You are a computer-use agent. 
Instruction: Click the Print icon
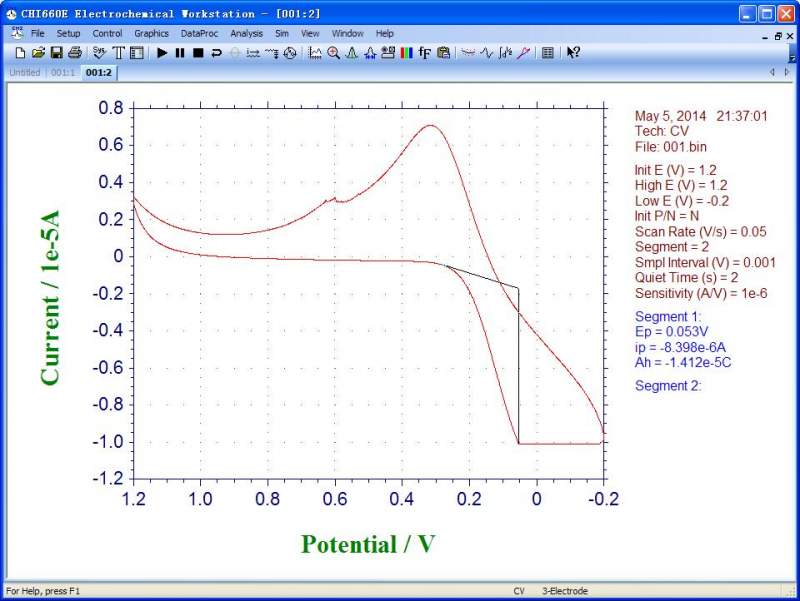click(75, 53)
